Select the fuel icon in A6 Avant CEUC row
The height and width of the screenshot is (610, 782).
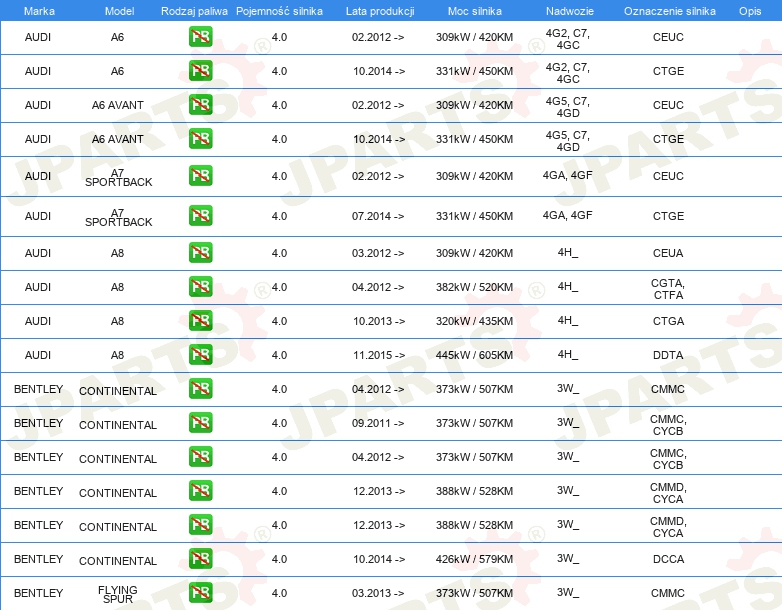pyautogui.click(x=200, y=105)
